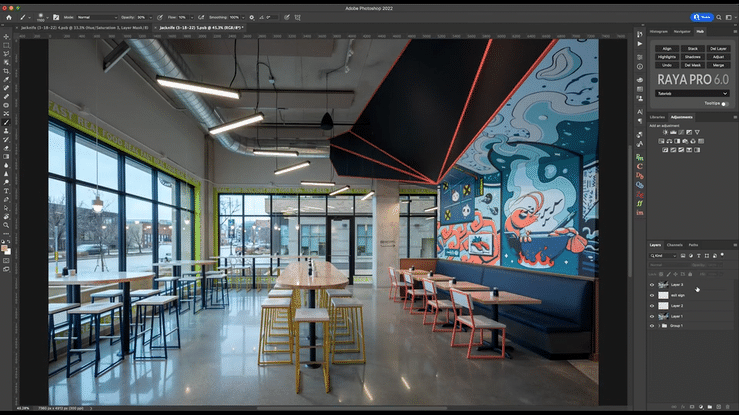Click Raya Pro Del Layer button
The height and width of the screenshot is (415, 739).
pos(718,49)
